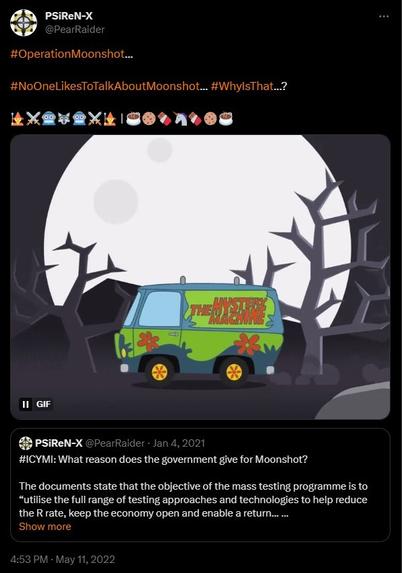Open the quoted tweet body text
Image resolution: width=402 pixels, height=573 pixels.
pyautogui.click(x=193, y=500)
